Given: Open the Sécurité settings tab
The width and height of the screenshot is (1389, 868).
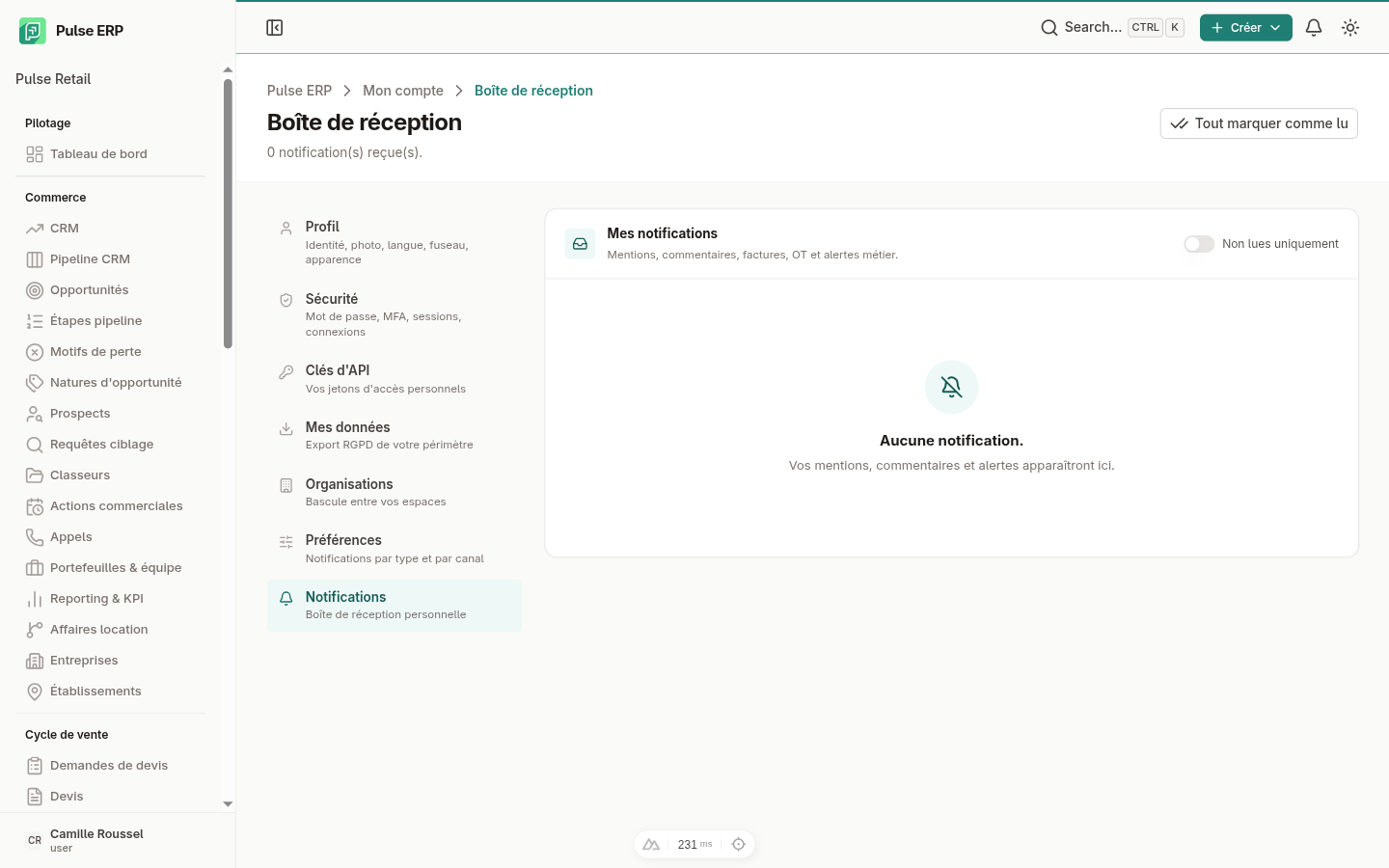Looking at the screenshot, I should point(395,314).
